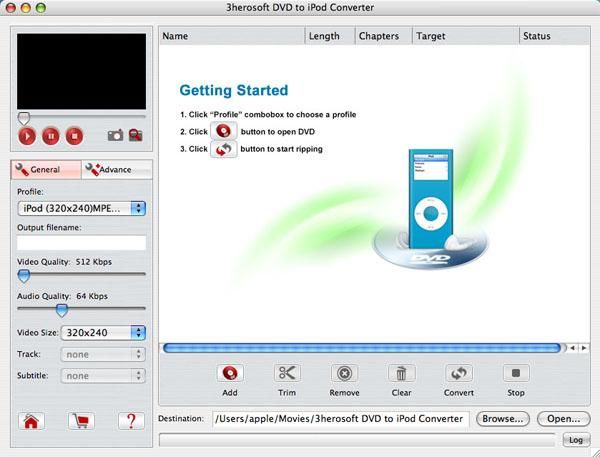Viewport: 600px width, 457px height.
Task: Click the rip icon in Getting Started step 3
Action: [223, 149]
